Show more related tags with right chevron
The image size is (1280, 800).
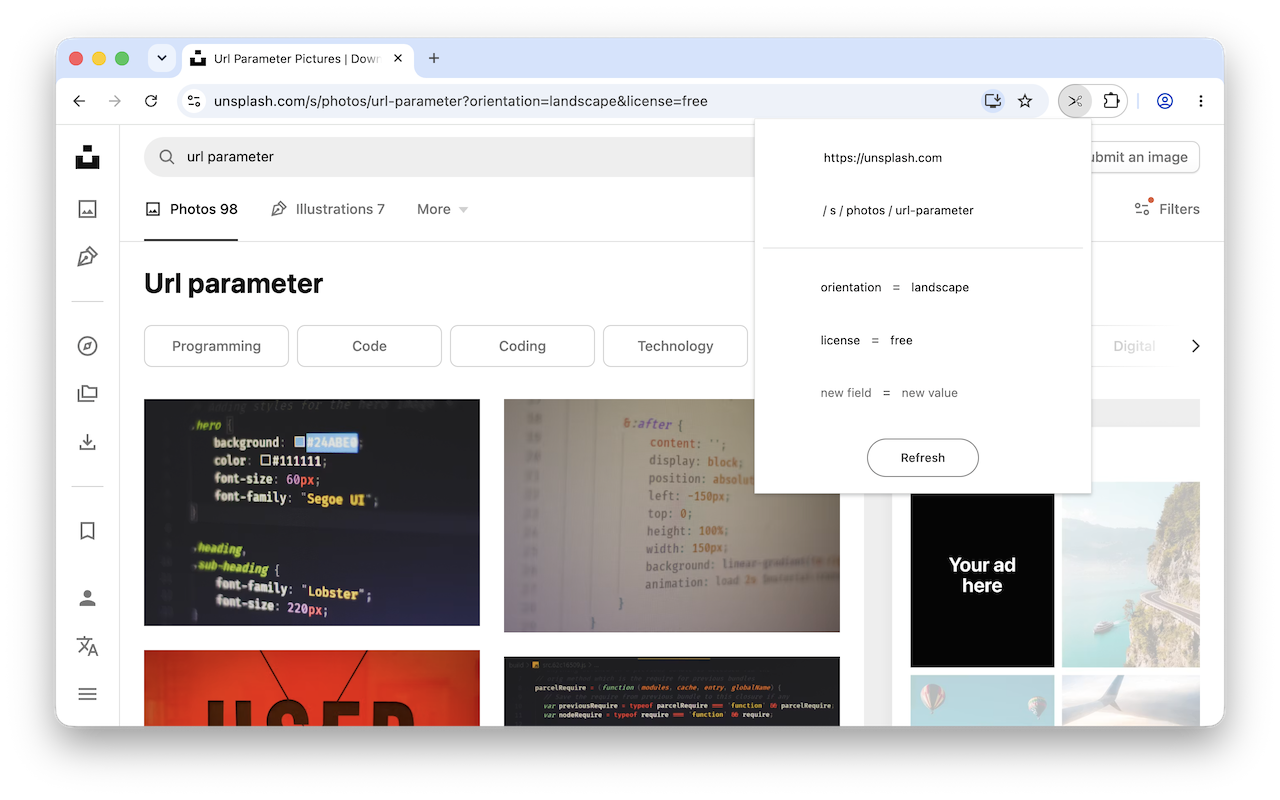pos(1195,346)
